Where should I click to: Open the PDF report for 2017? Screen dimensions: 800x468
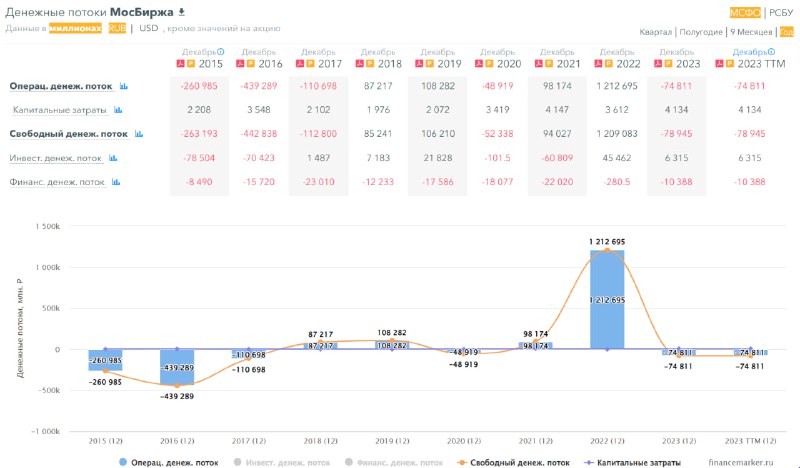pyautogui.click(x=300, y=64)
